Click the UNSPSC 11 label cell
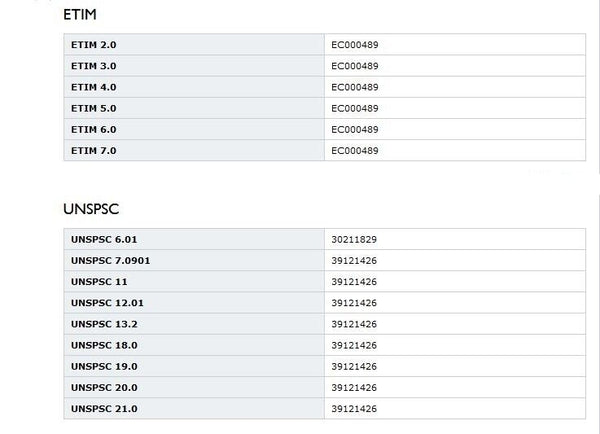Viewport: 600px width, 434px height. pyautogui.click(x=98, y=281)
